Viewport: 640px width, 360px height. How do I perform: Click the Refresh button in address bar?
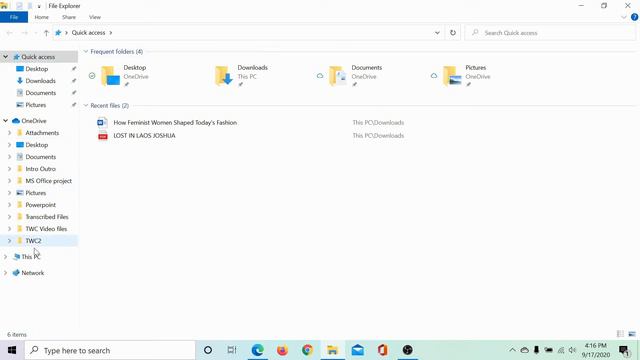[453, 33]
